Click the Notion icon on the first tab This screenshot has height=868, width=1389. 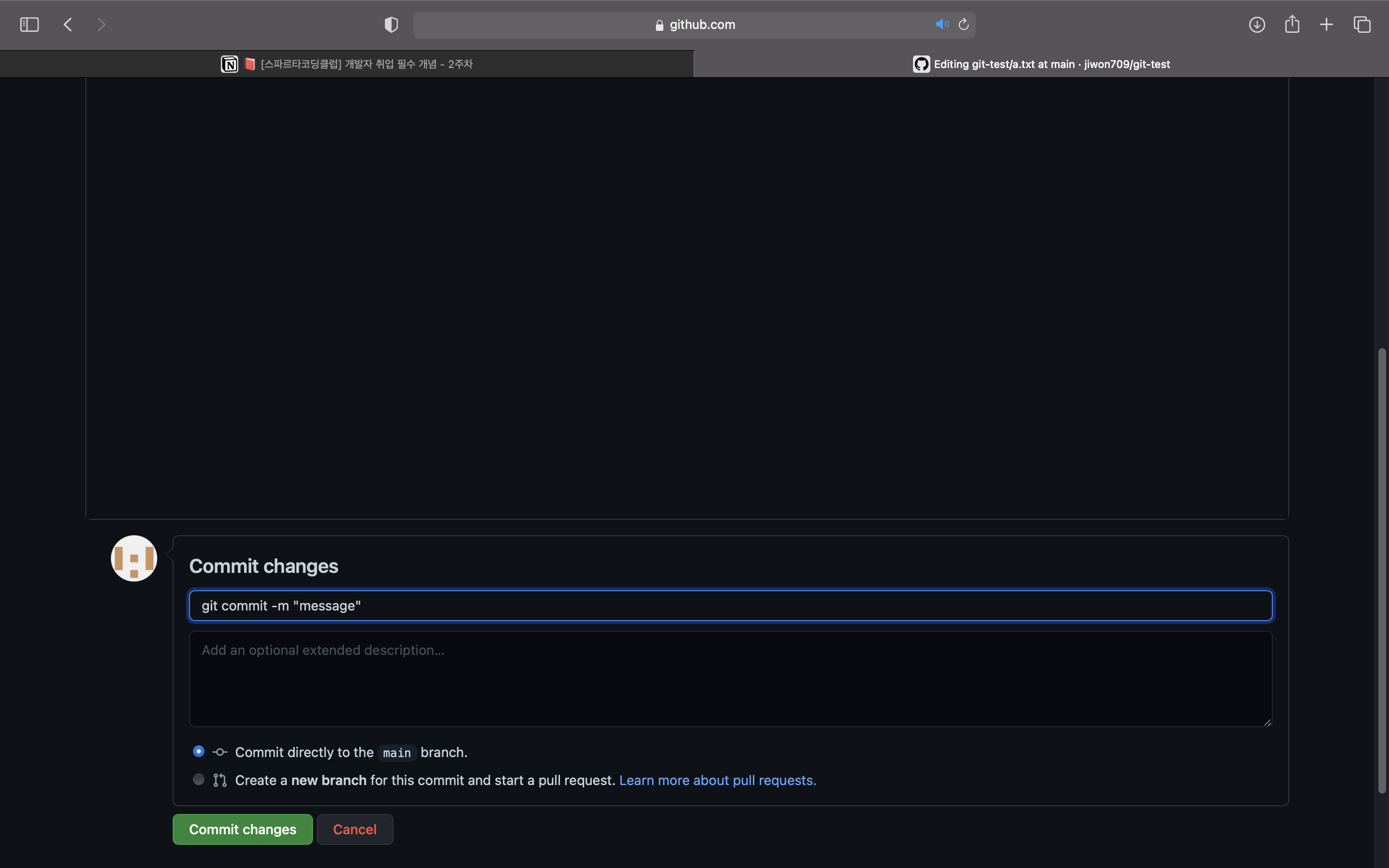click(230, 64)
